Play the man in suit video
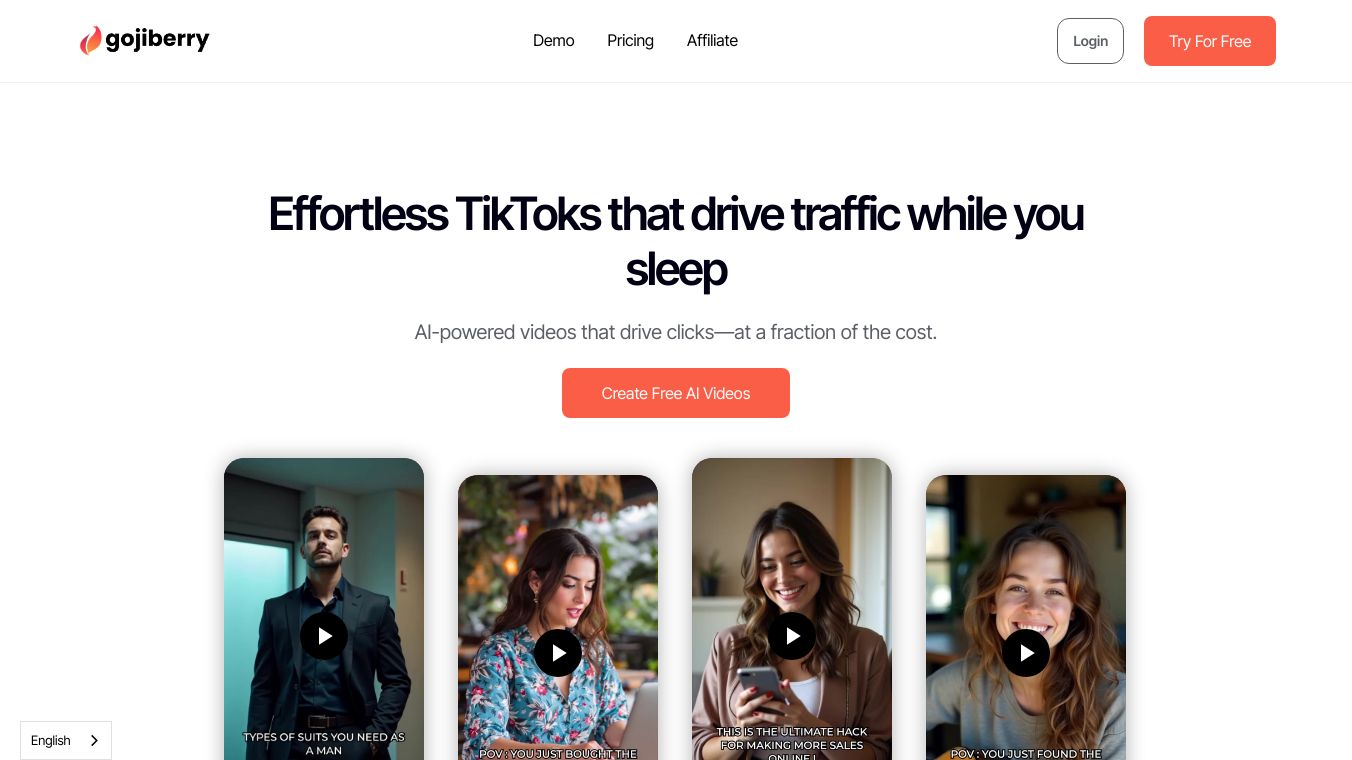 coord(324,636)
